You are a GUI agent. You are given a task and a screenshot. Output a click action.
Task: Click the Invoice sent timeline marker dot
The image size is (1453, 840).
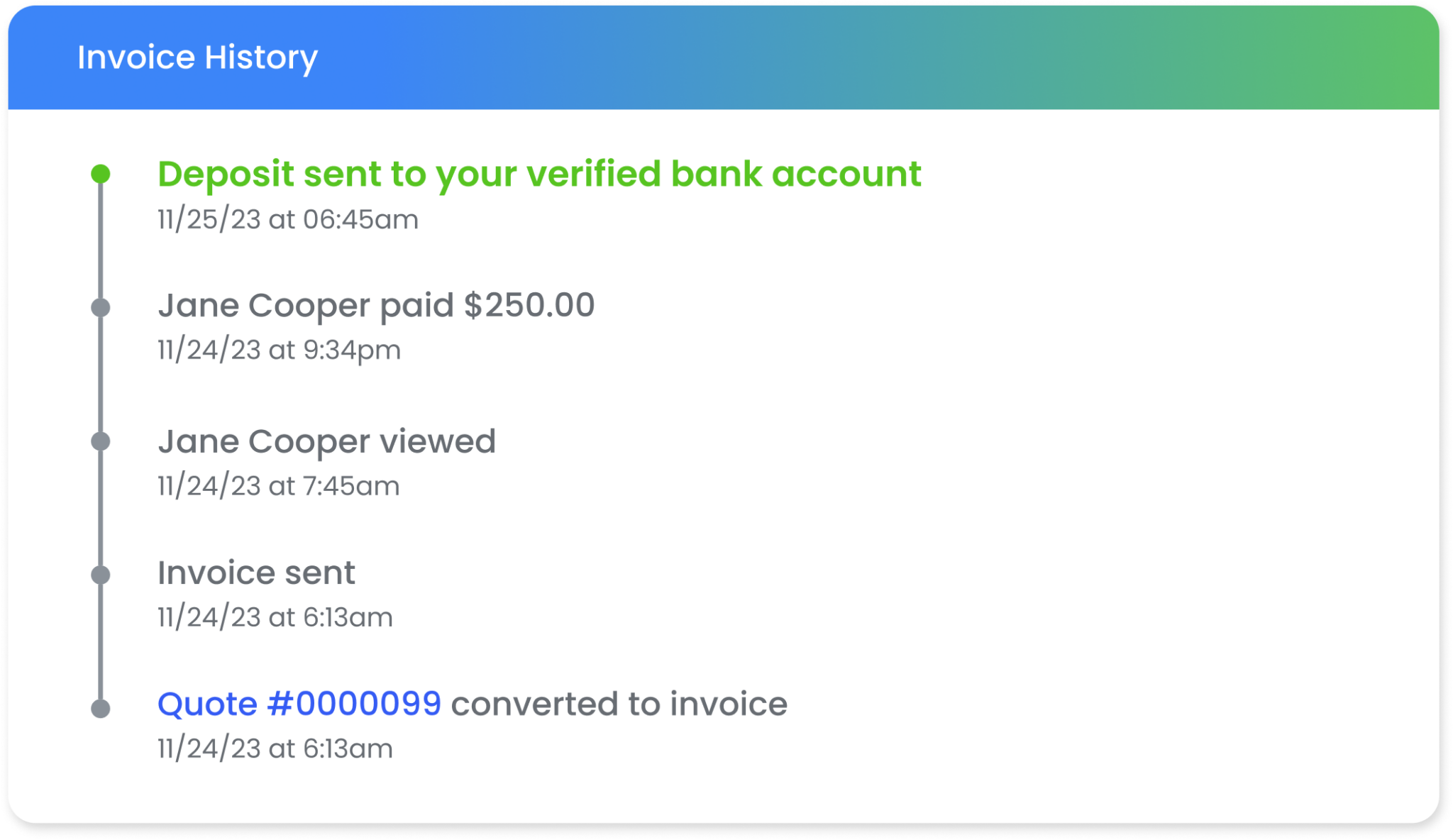[101, 573]
